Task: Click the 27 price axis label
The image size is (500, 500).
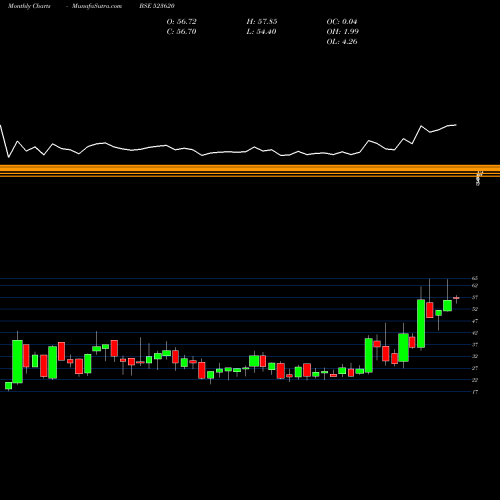Action: pyautogui.click(x=475, y=368)
